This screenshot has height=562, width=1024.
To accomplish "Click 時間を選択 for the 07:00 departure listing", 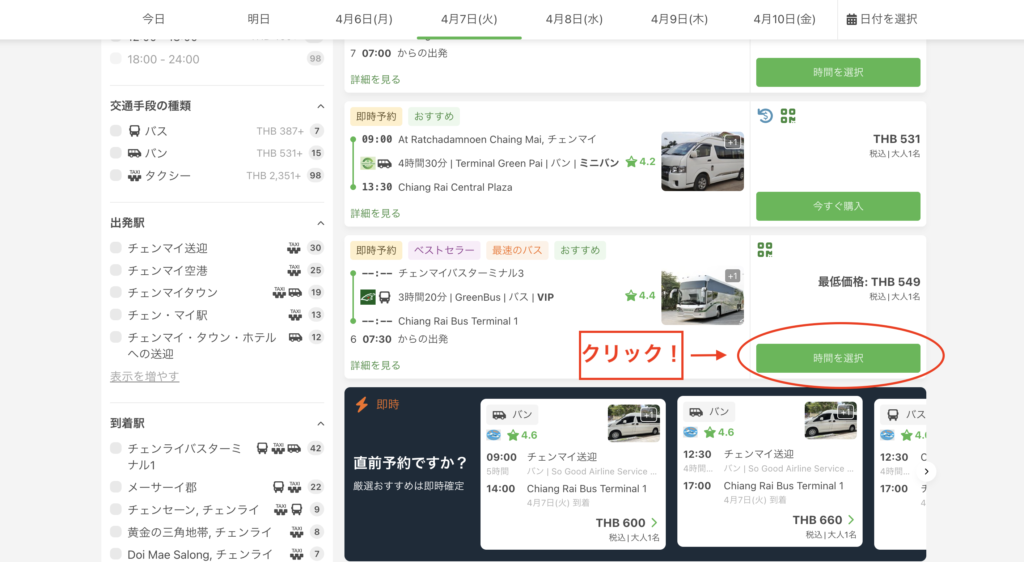I will point(838,72).
